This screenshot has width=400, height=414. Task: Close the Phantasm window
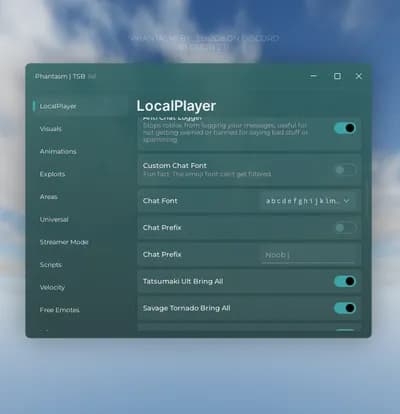click(359, 76)
